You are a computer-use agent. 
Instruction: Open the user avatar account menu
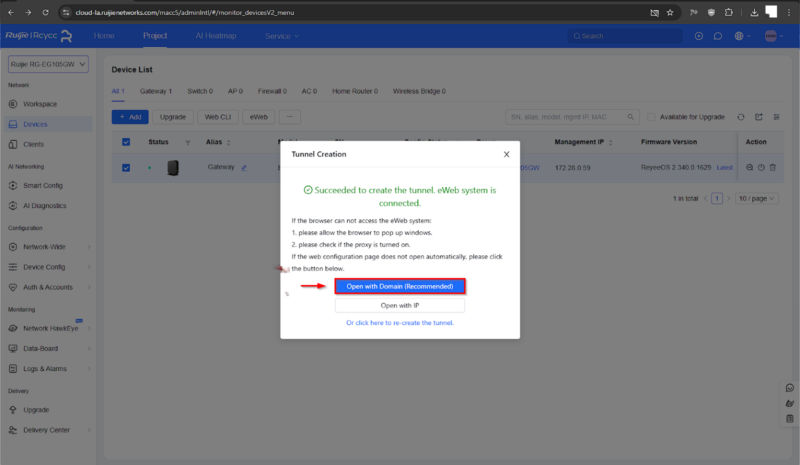pos(773,36)
